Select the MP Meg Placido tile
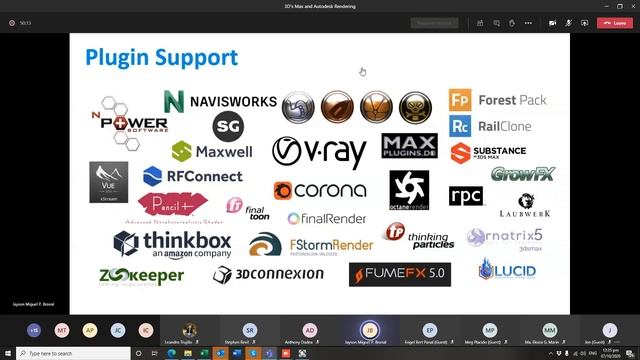The image size is (640, 360). click(489, 331)
